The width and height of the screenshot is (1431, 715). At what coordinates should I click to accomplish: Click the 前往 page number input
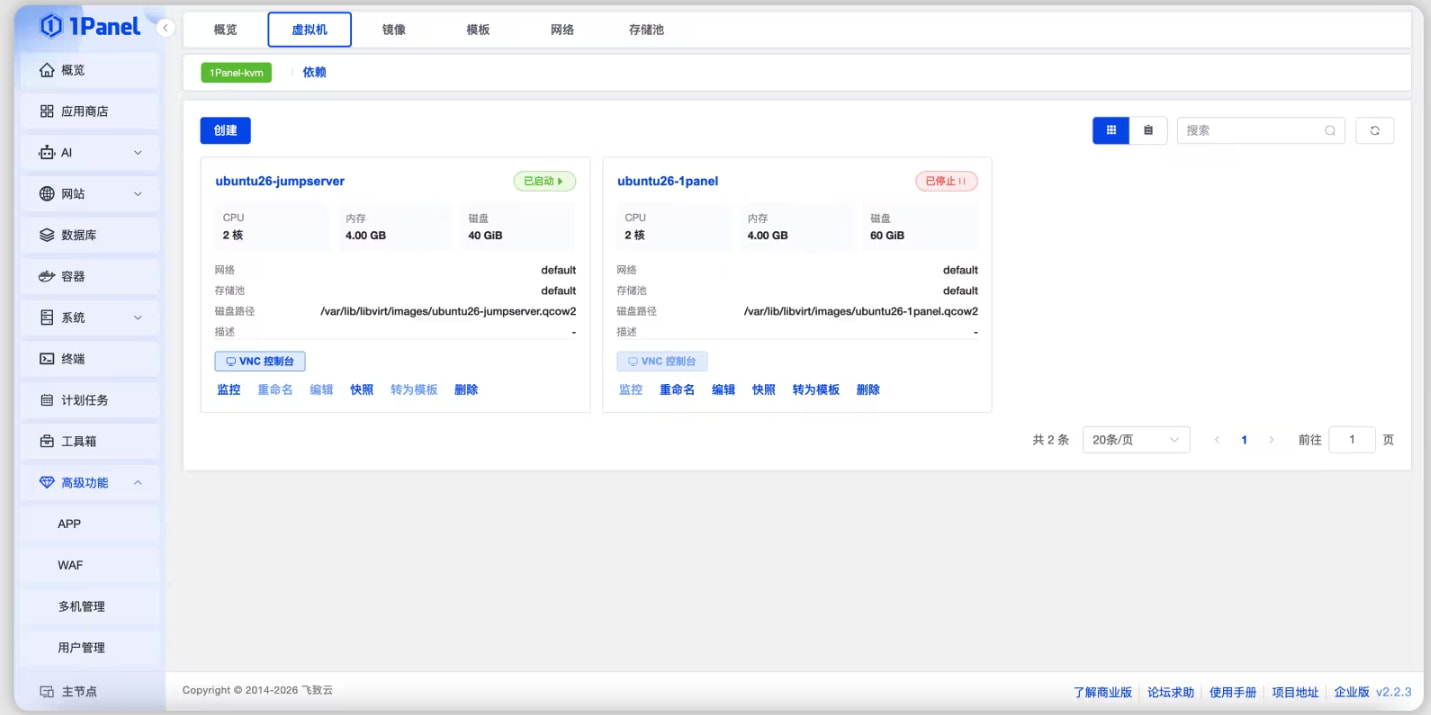(1352, 440)
